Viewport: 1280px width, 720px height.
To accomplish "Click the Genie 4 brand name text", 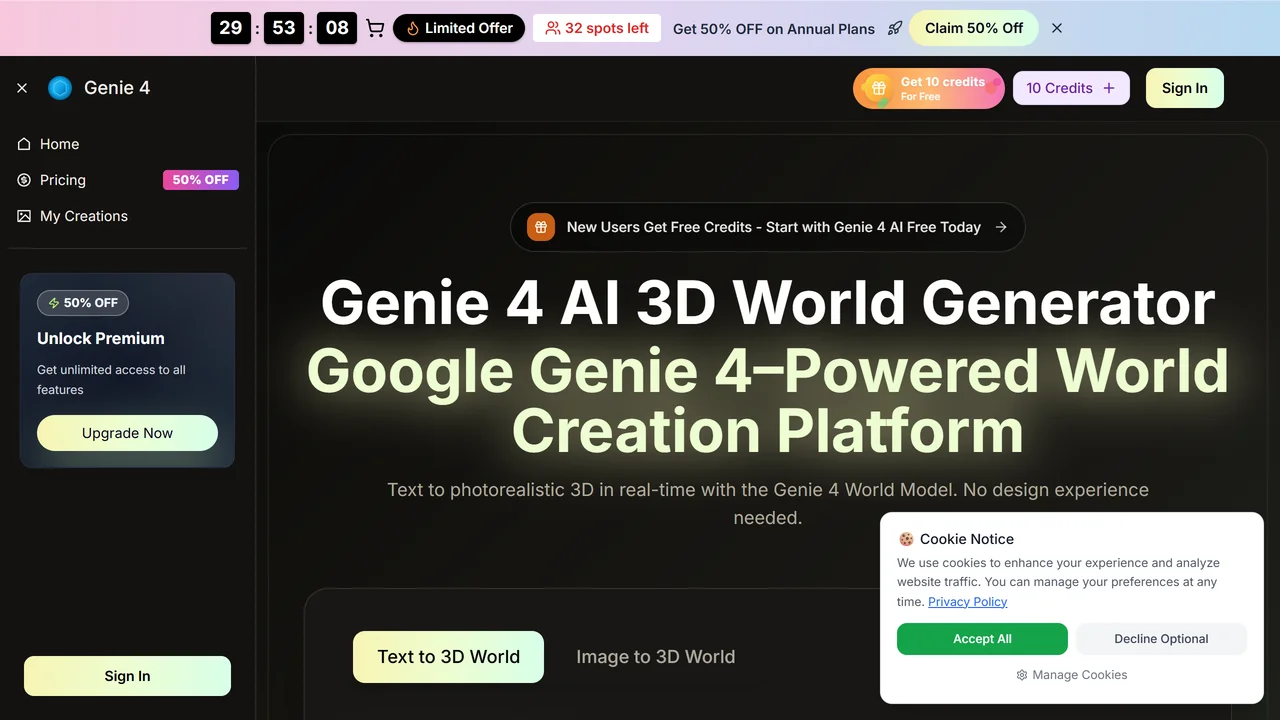I will pos(117,88).
